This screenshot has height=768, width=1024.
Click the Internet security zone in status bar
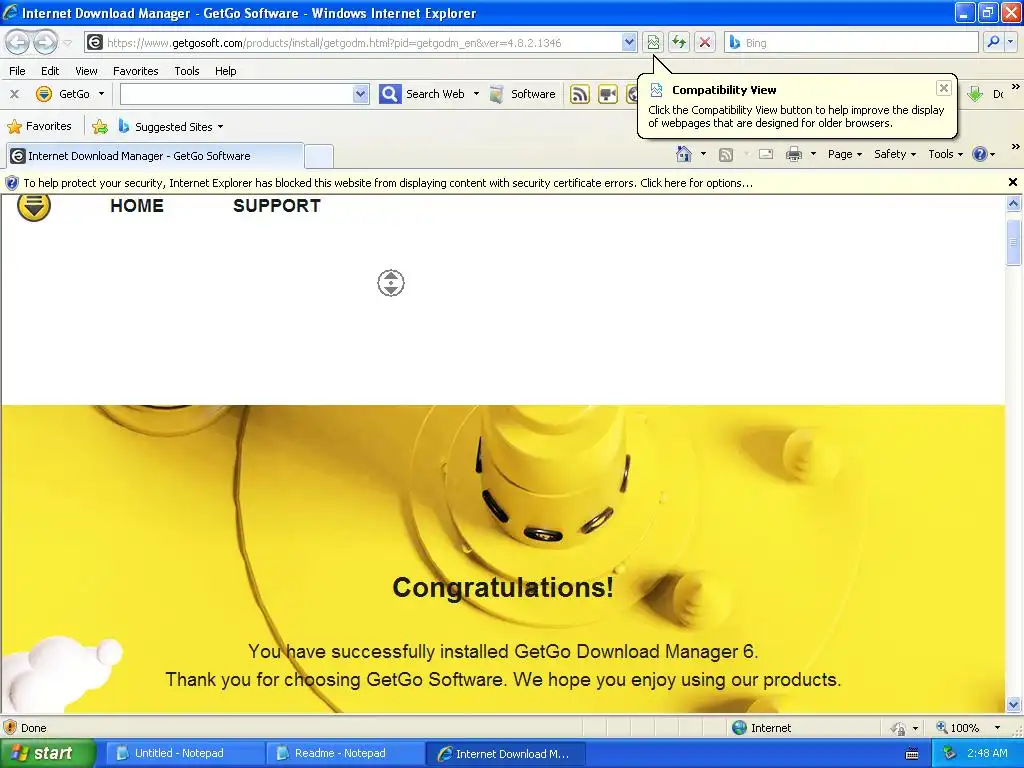point(761,728)
